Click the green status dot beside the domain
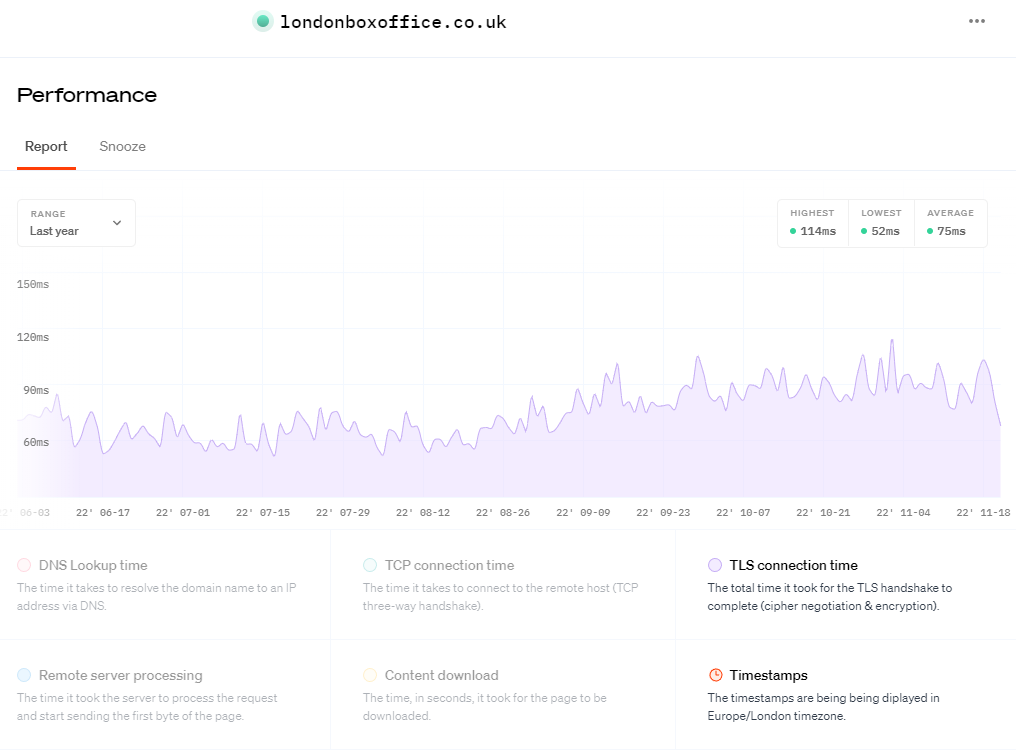The image size is (1016, 753). [x=263, y=21]
